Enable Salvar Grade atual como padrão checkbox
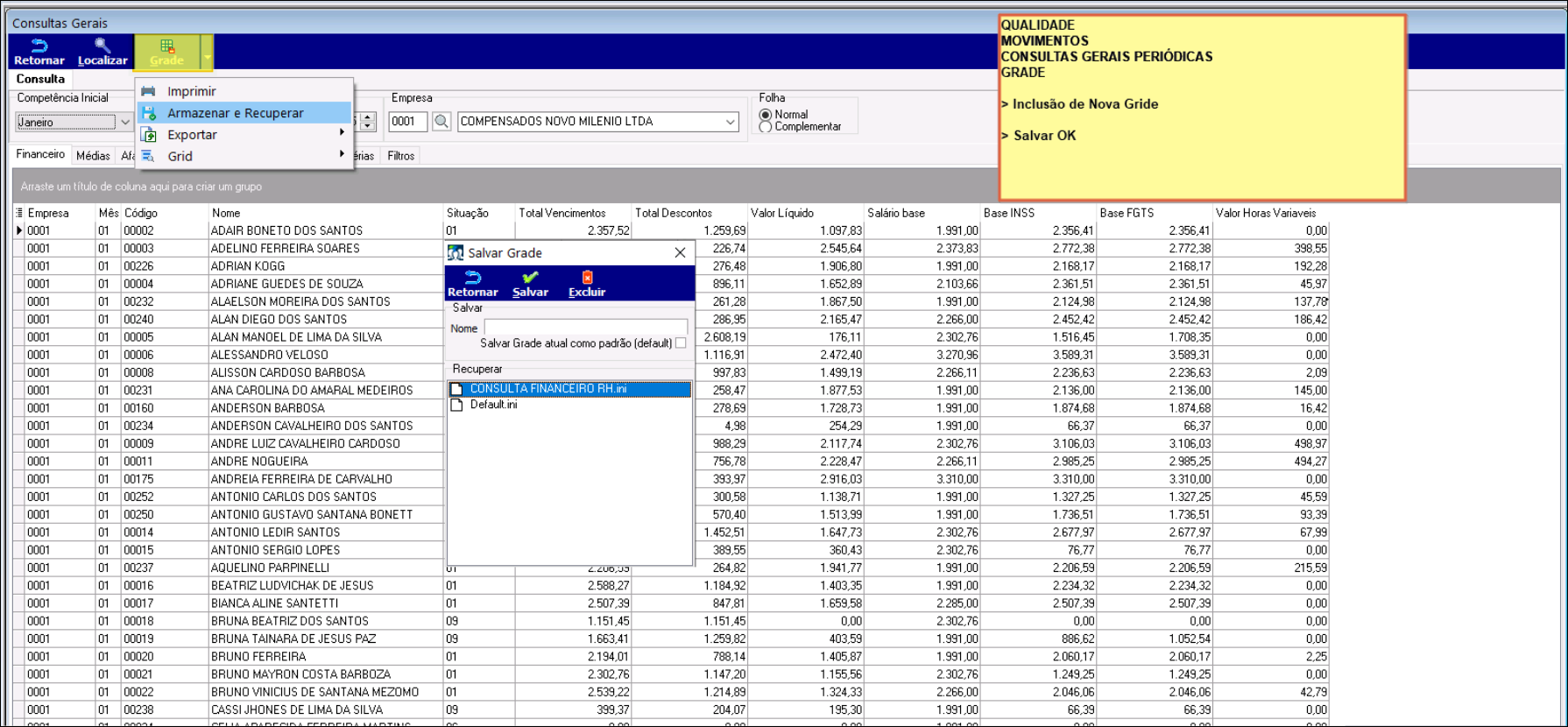This screenshot has height=727, width=1568. (x=681, y=343)
